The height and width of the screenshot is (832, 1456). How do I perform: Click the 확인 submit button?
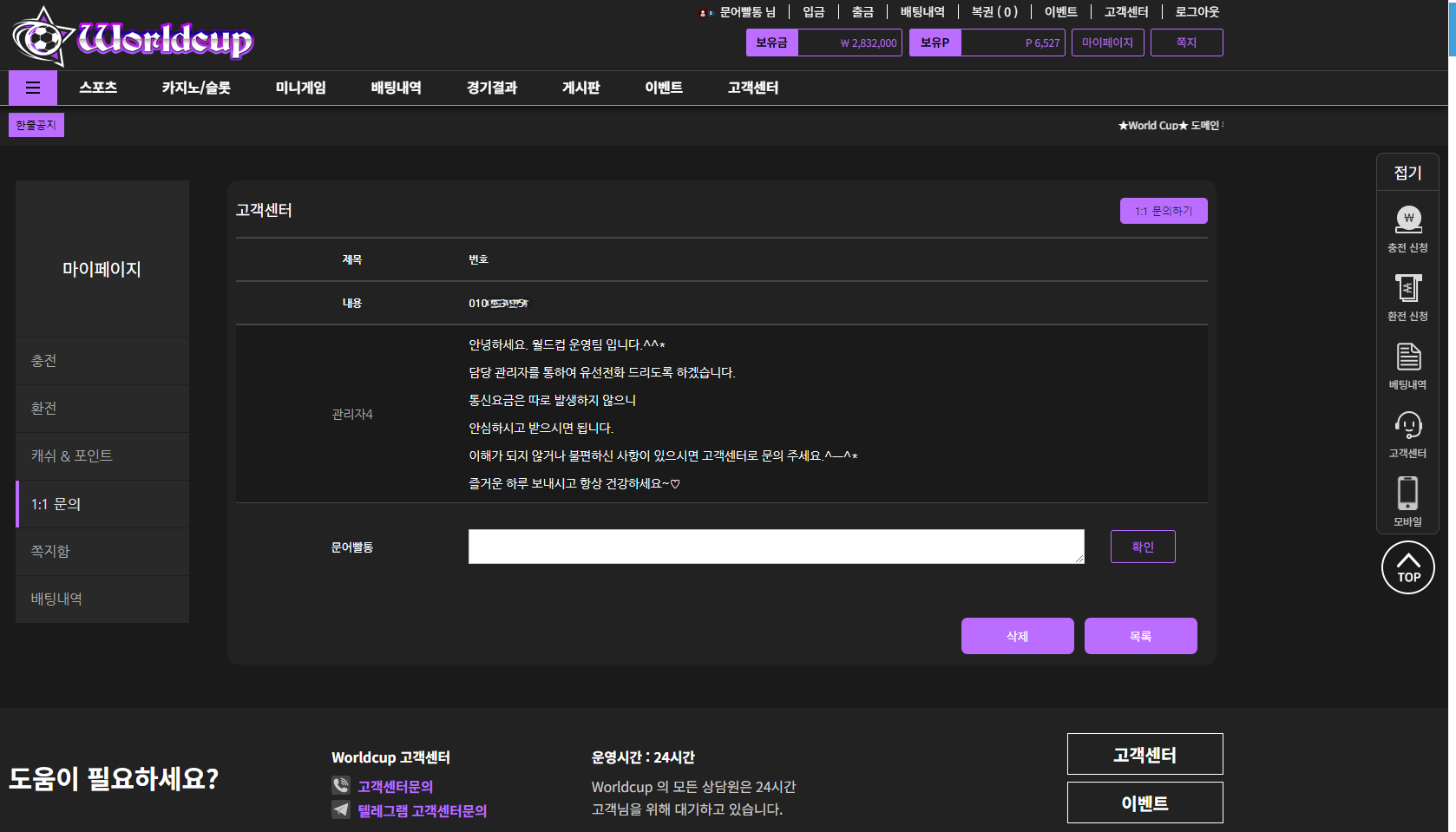(x=1142, y=547)
